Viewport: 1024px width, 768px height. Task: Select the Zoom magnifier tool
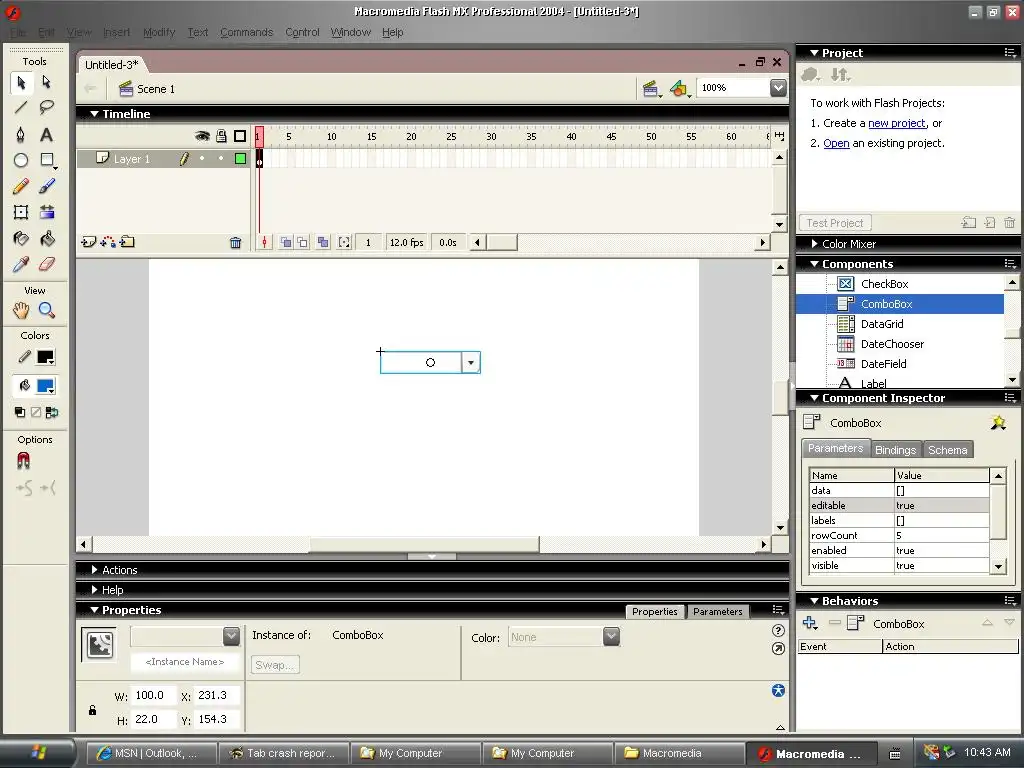[x=46, y=310]
